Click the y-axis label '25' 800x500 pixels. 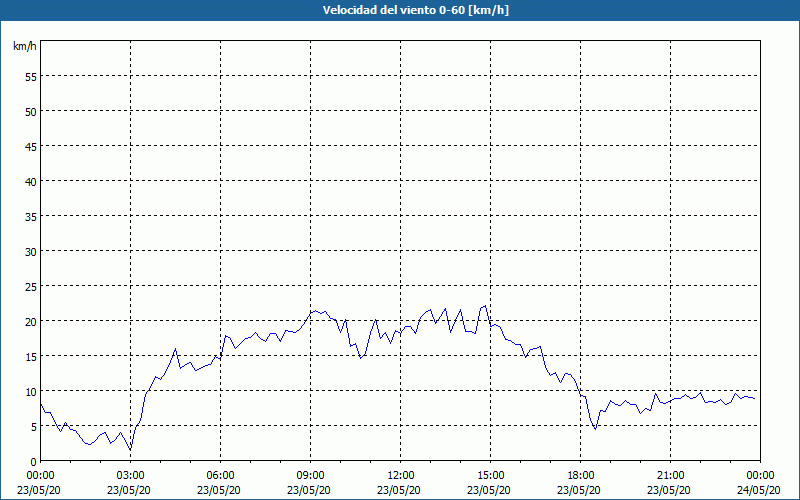click(x=31, y=287)
